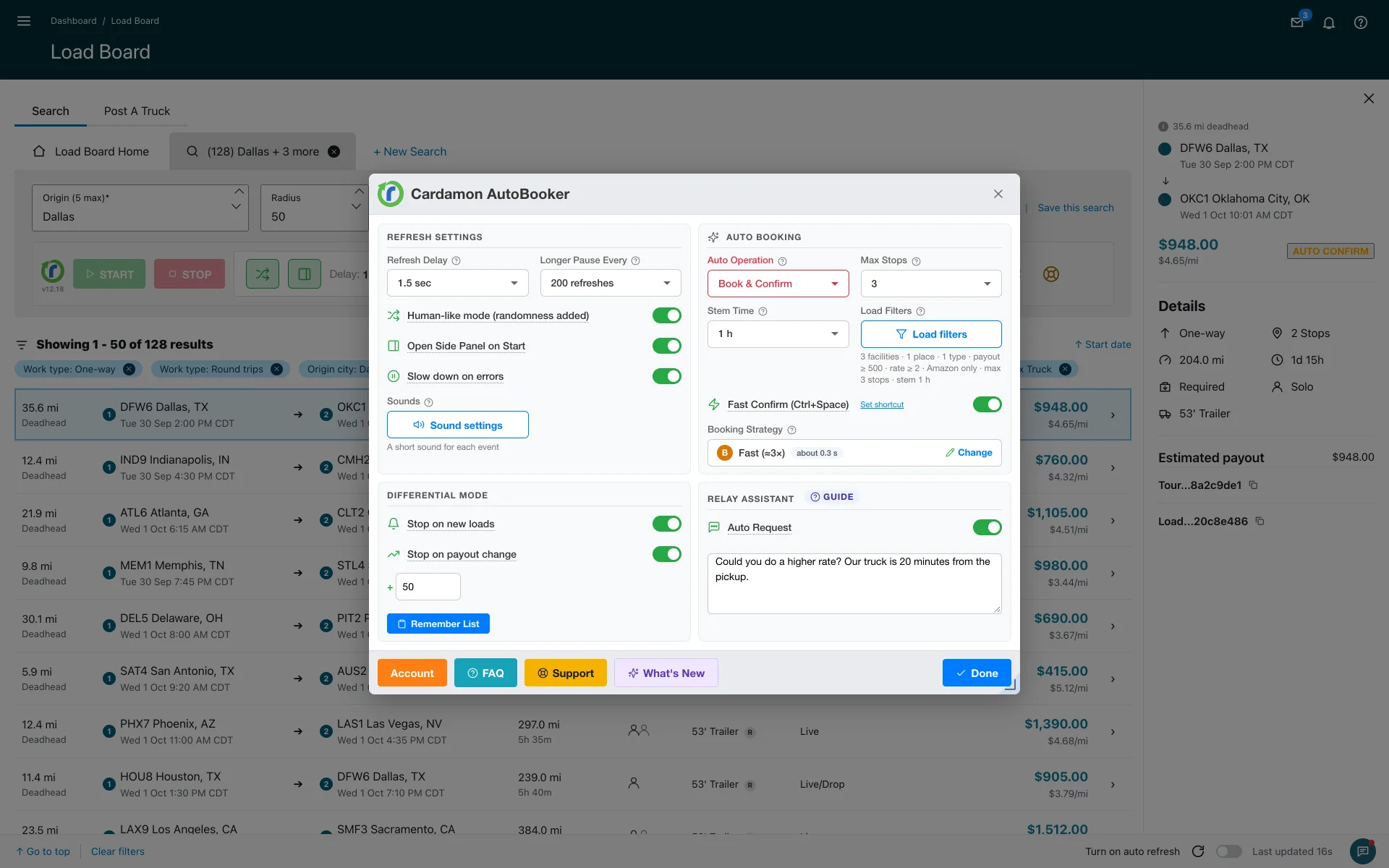The image size is (1389, 868).
Task: Toggle Fast Confirm switch
Action: coord(987,404)
